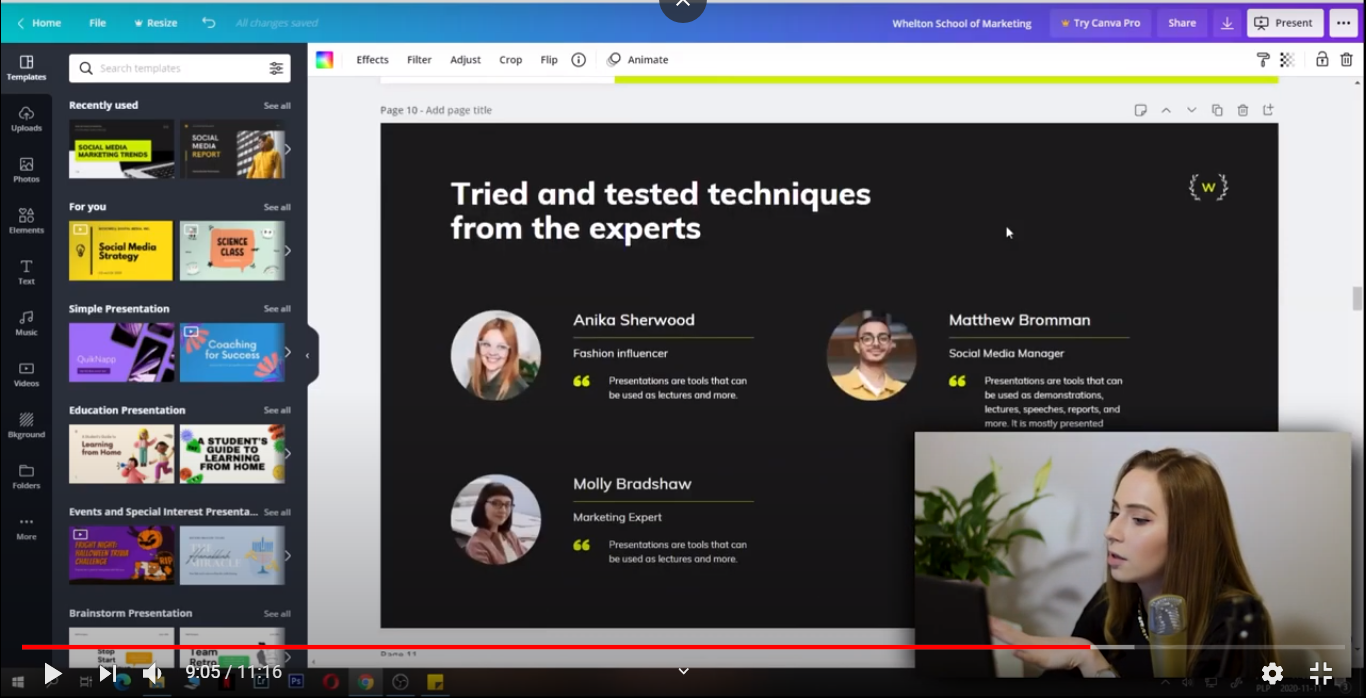The height and width of the screenshot is (698, 1366).
Task: Undo the last change
Action: [x=208, y=22]
